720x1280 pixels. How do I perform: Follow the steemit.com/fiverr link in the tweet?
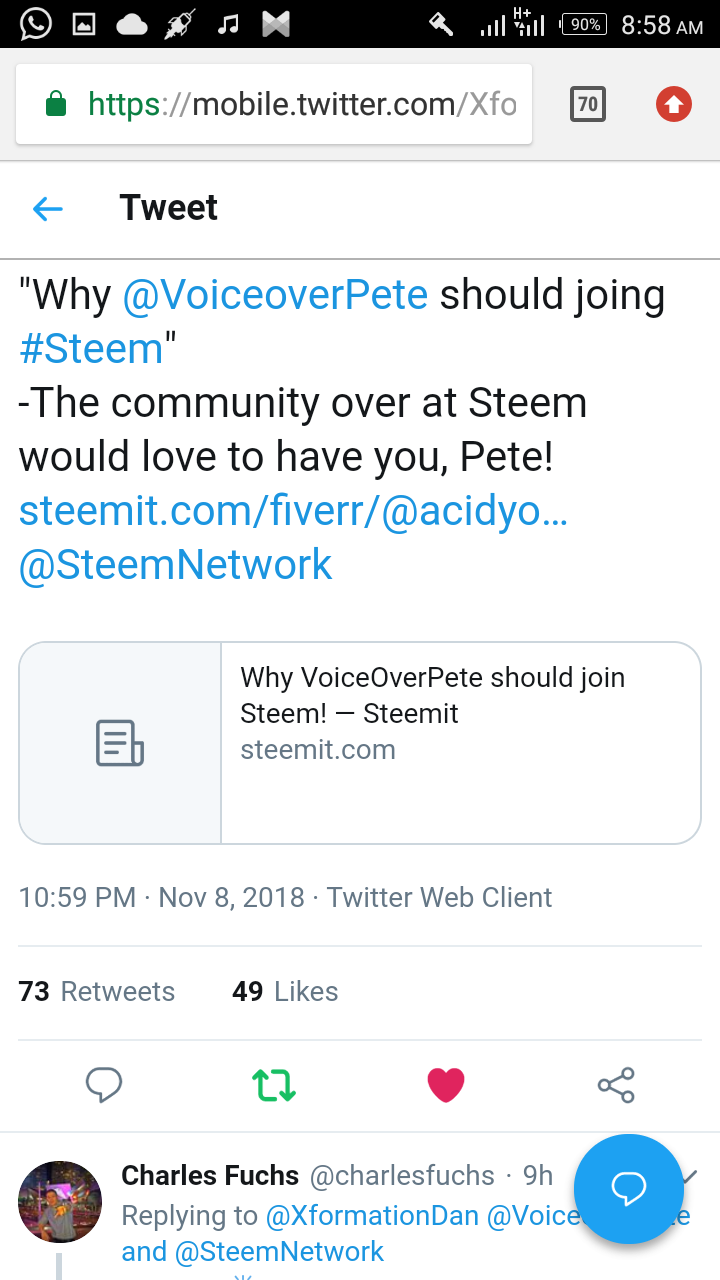[293, 511]
